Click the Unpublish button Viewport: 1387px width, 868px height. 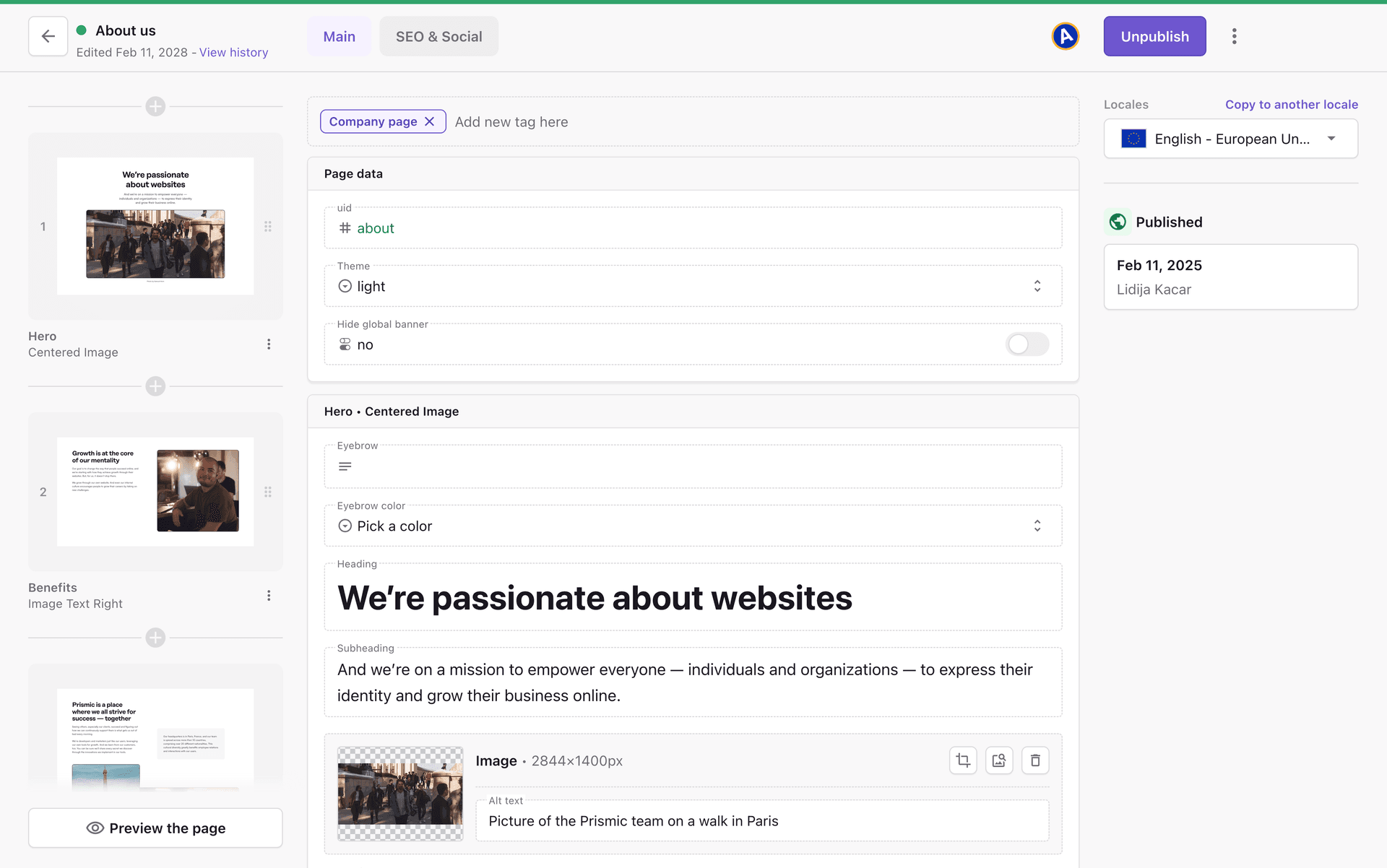pos(1154,36)
